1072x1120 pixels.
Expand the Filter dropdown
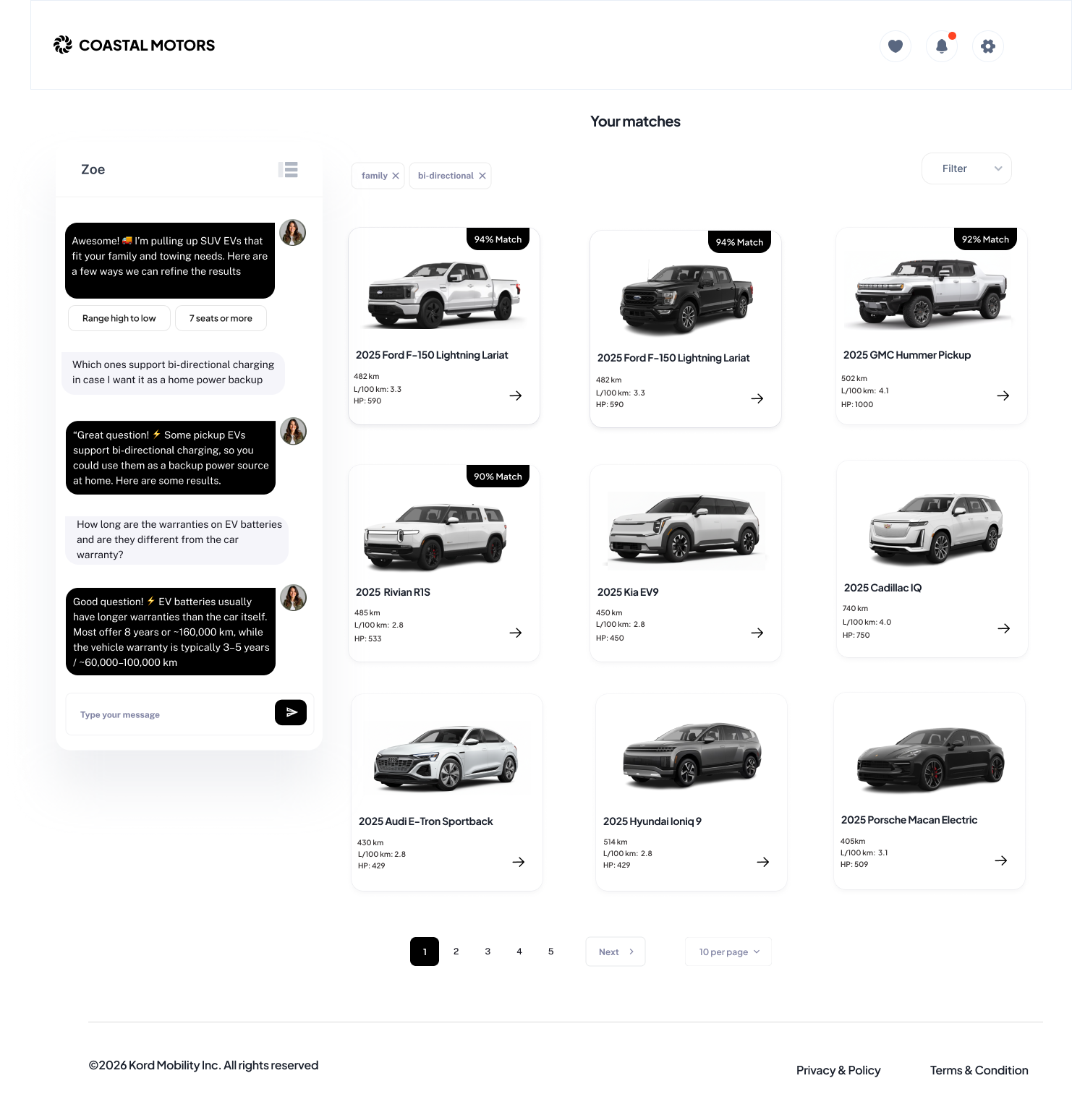[966, 168]
